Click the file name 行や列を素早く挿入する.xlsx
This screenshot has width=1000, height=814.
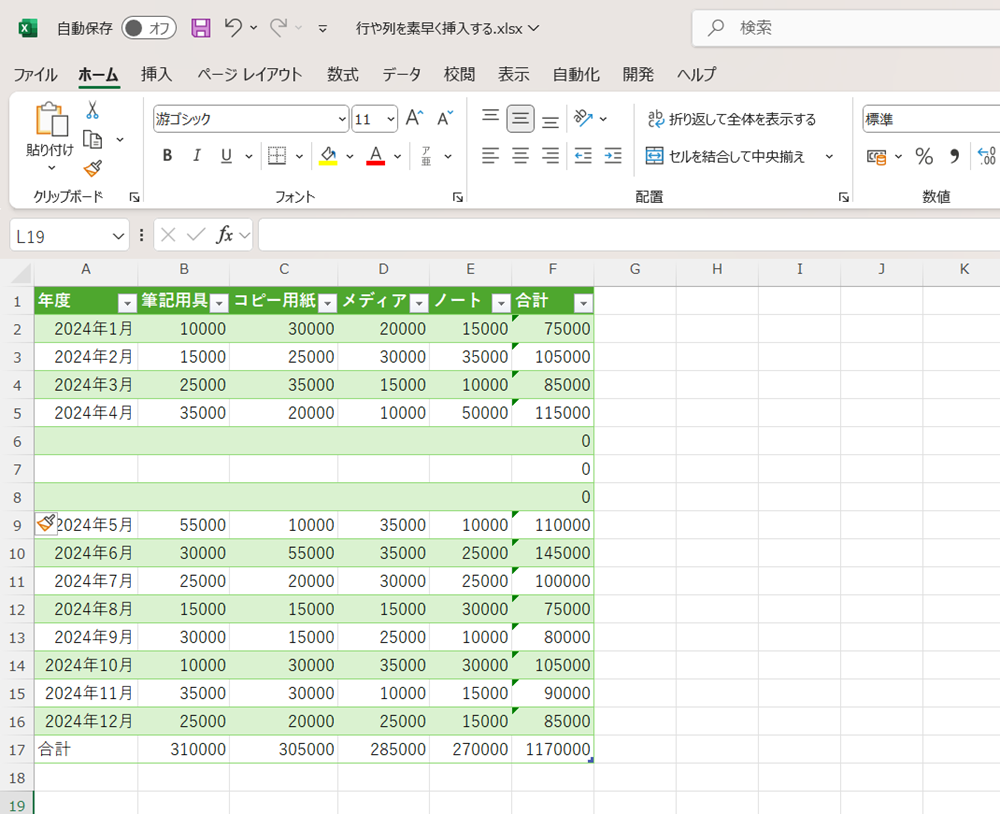pyautogui.click(x=439, y=28)
